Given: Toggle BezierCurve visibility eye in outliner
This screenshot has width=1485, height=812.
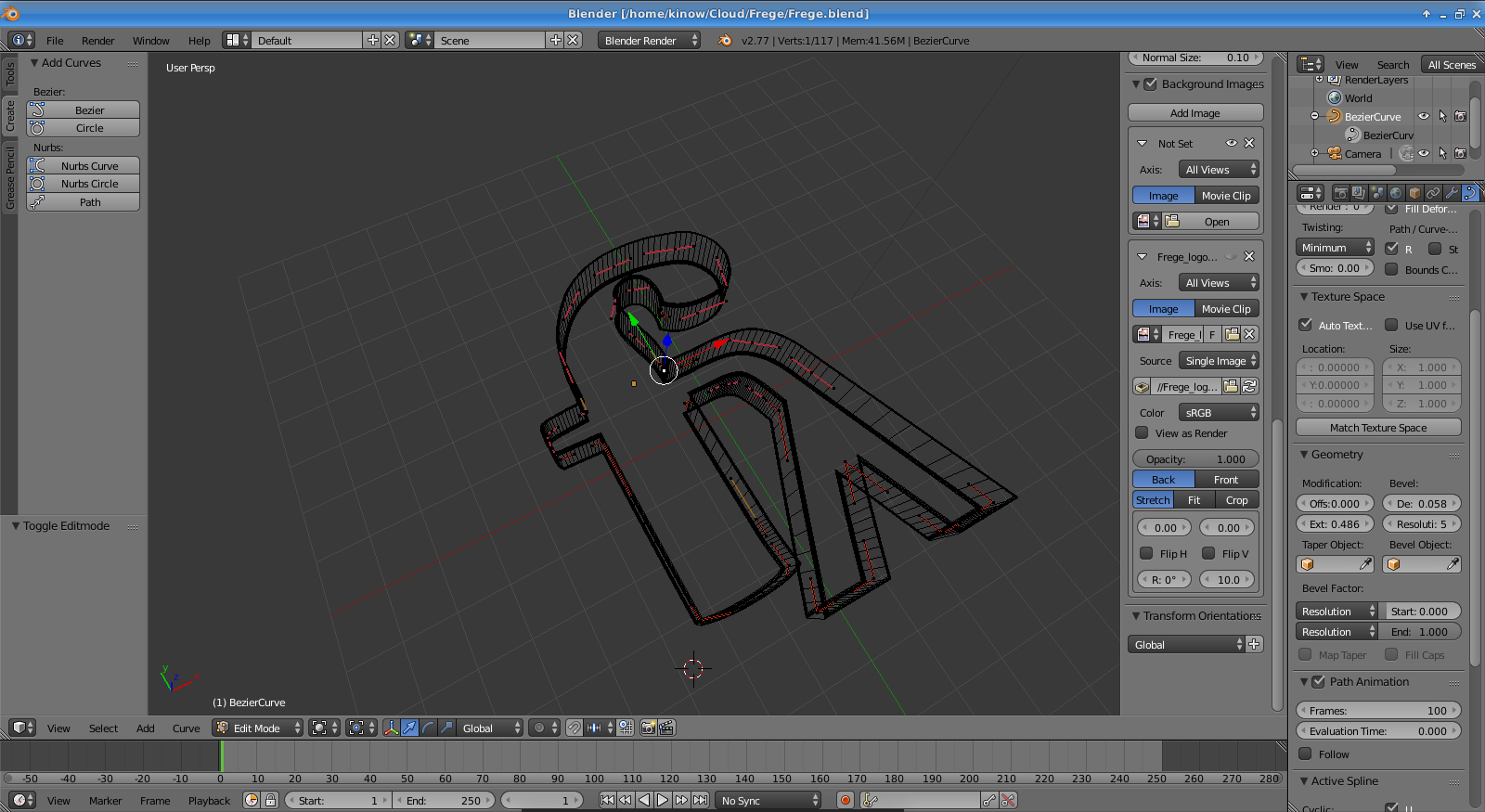Looking at the screenshot, I should [x=1424, y=116].
